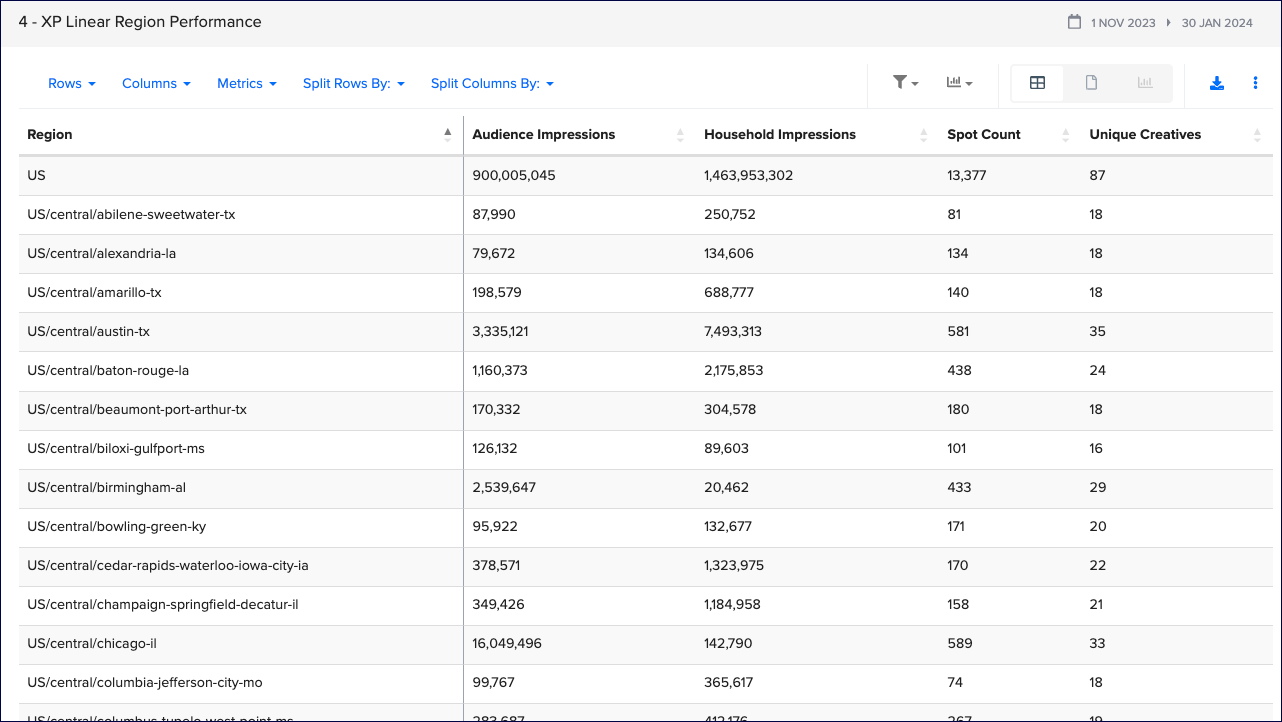The image size is (1282, 722).
Task: Click the calendar icon by date range
Action: click(x=1074, y=22)
